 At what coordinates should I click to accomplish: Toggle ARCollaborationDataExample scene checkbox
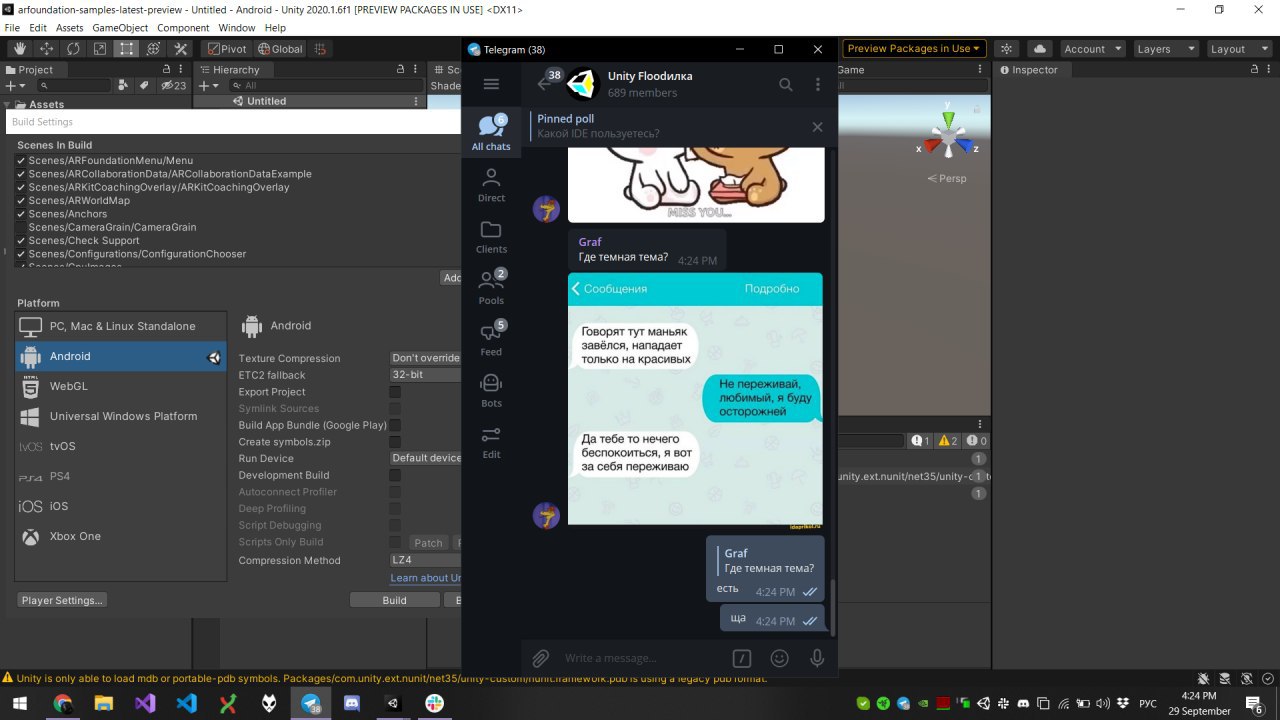[22, 174]
